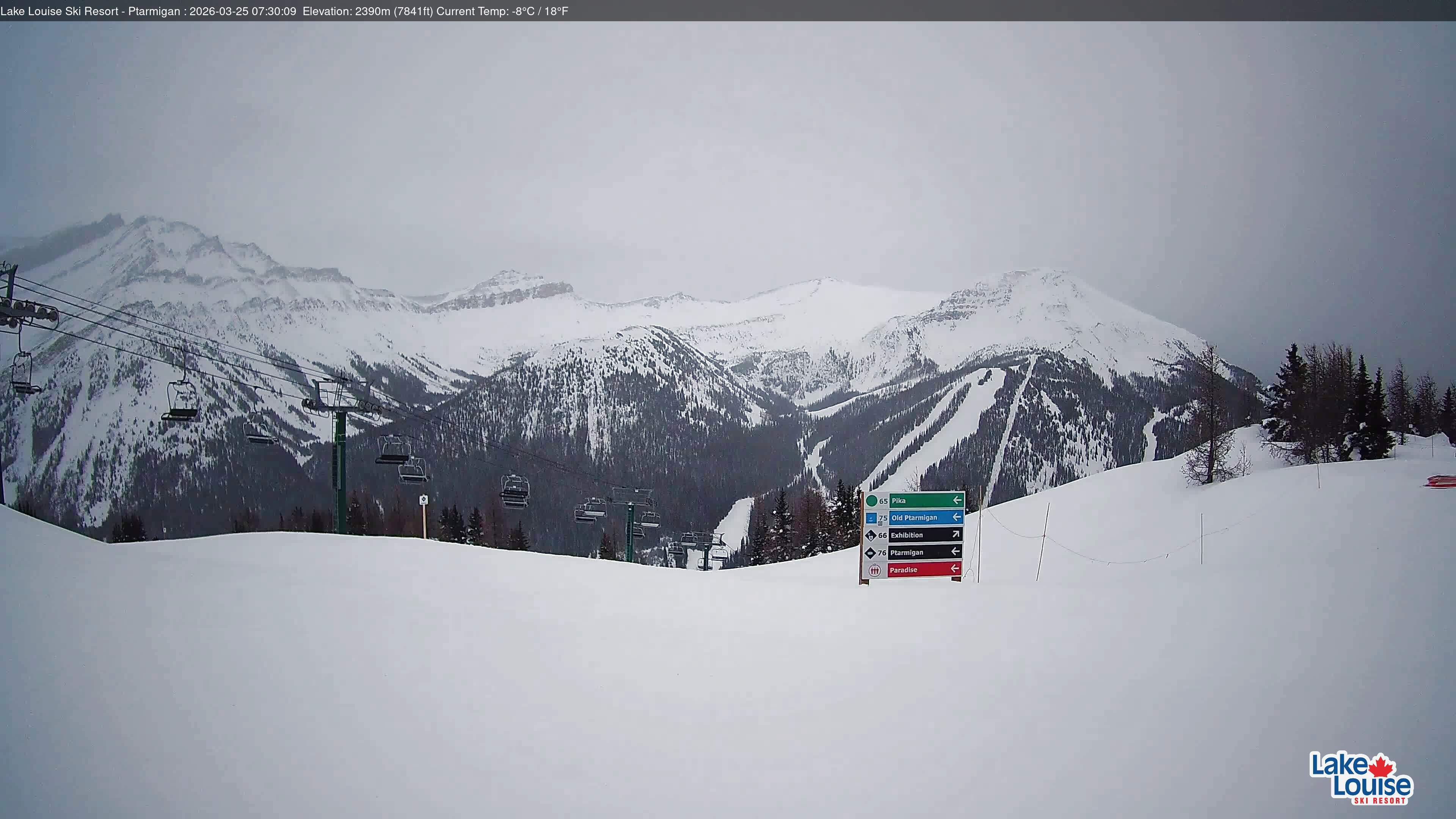Click the webcam timestamp in the header
The height and width of the screenshot is (819, 1456).
point(243,11)
